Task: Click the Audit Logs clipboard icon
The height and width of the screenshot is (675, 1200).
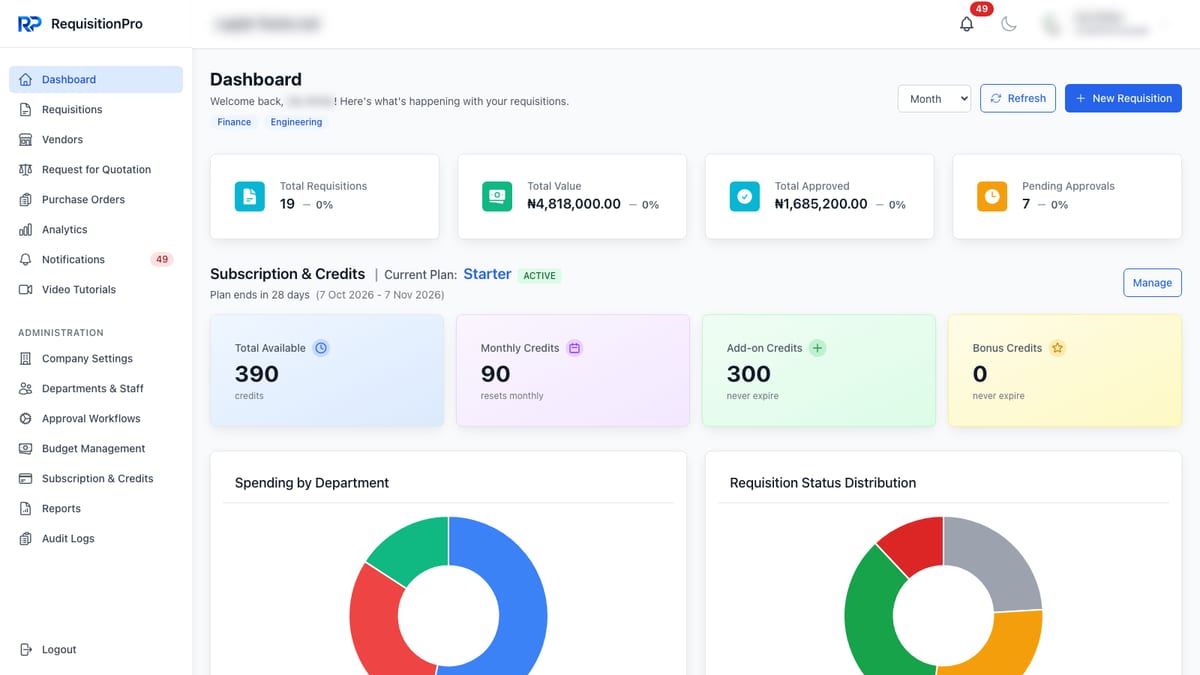Action: point(26,539)
